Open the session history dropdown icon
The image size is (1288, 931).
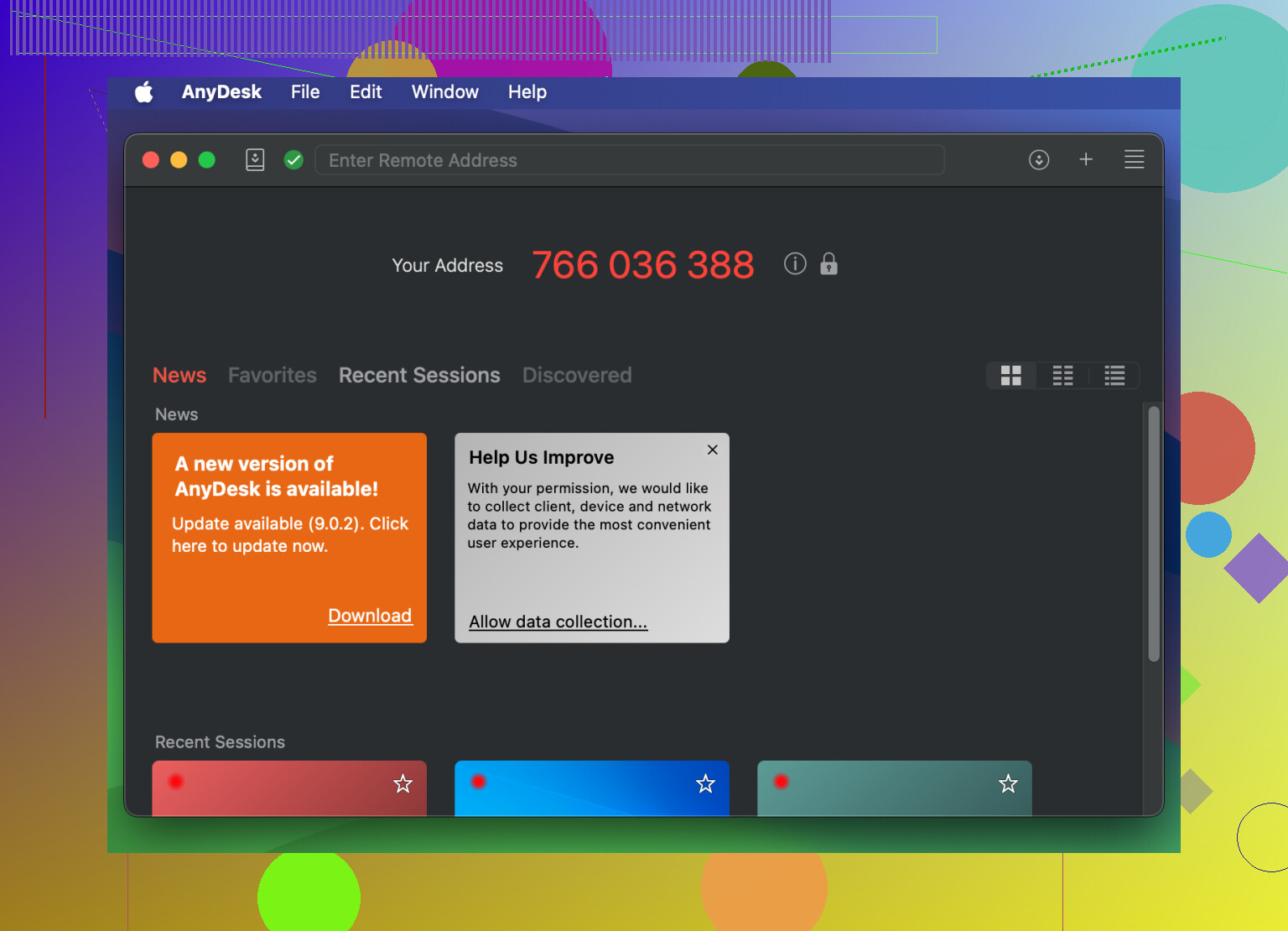(1039, 159)
